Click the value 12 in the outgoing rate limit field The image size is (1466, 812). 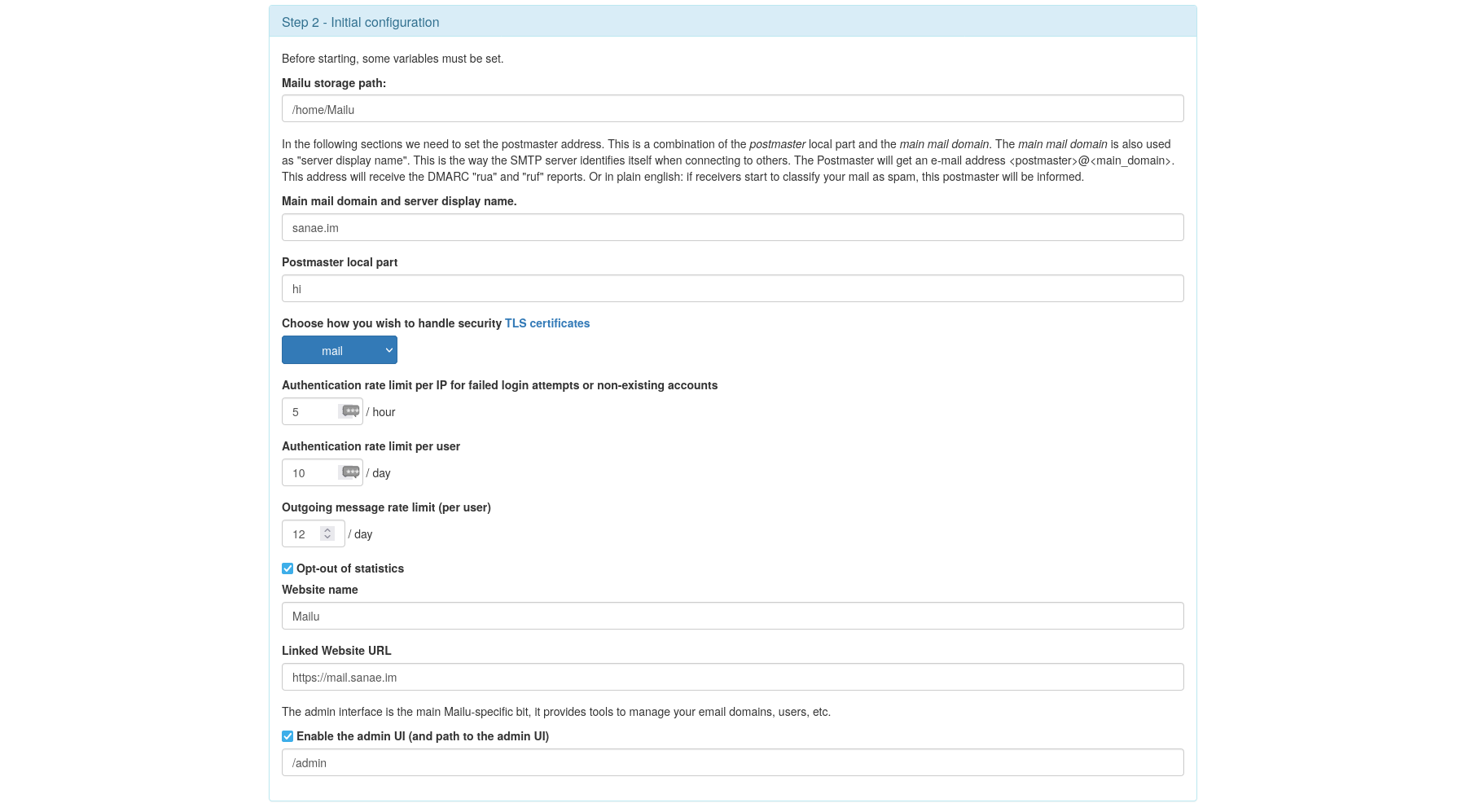[x=299, y=534]
